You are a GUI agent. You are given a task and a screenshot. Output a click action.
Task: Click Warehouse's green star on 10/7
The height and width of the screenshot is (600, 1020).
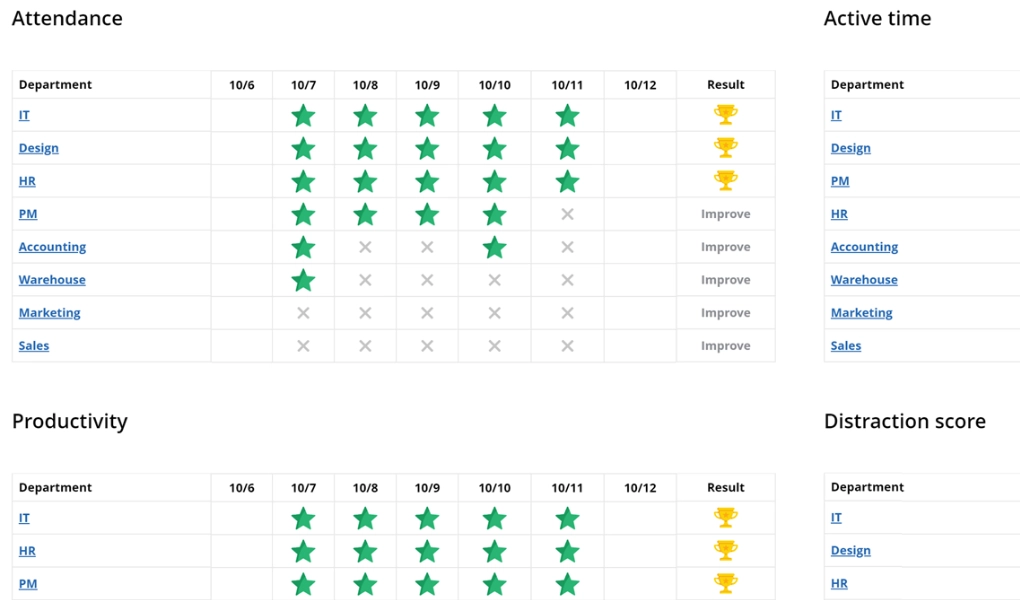coord(303,280)
